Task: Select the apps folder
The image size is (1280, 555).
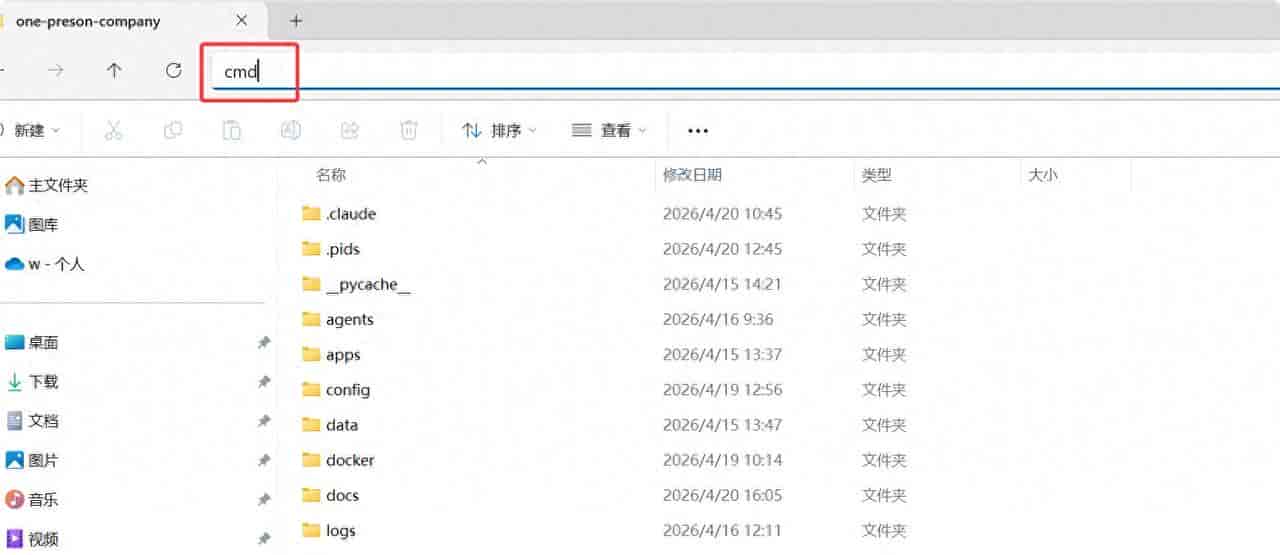Action: pyautogui.click(x=343, y=355)
